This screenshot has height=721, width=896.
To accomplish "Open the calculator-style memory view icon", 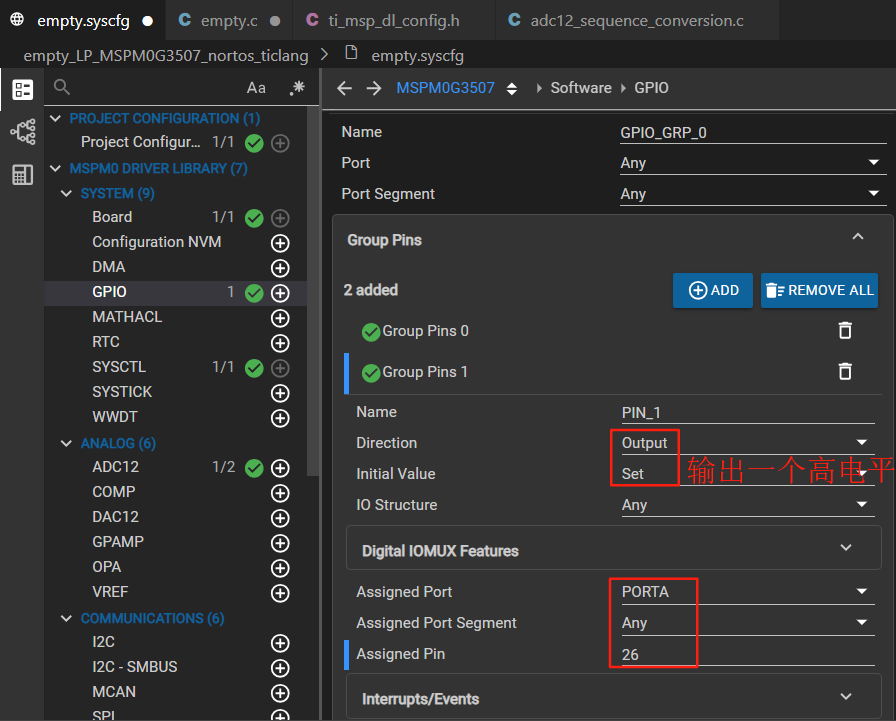I will coord(23,174).
